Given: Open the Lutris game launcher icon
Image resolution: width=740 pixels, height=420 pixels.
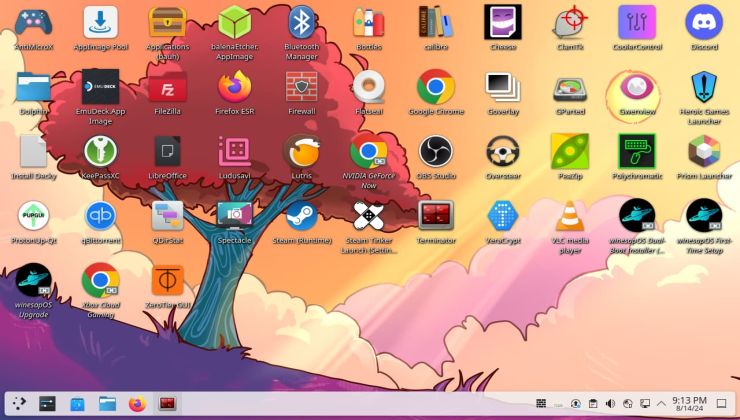Looking at the screenshot, I should click(301, 152).
